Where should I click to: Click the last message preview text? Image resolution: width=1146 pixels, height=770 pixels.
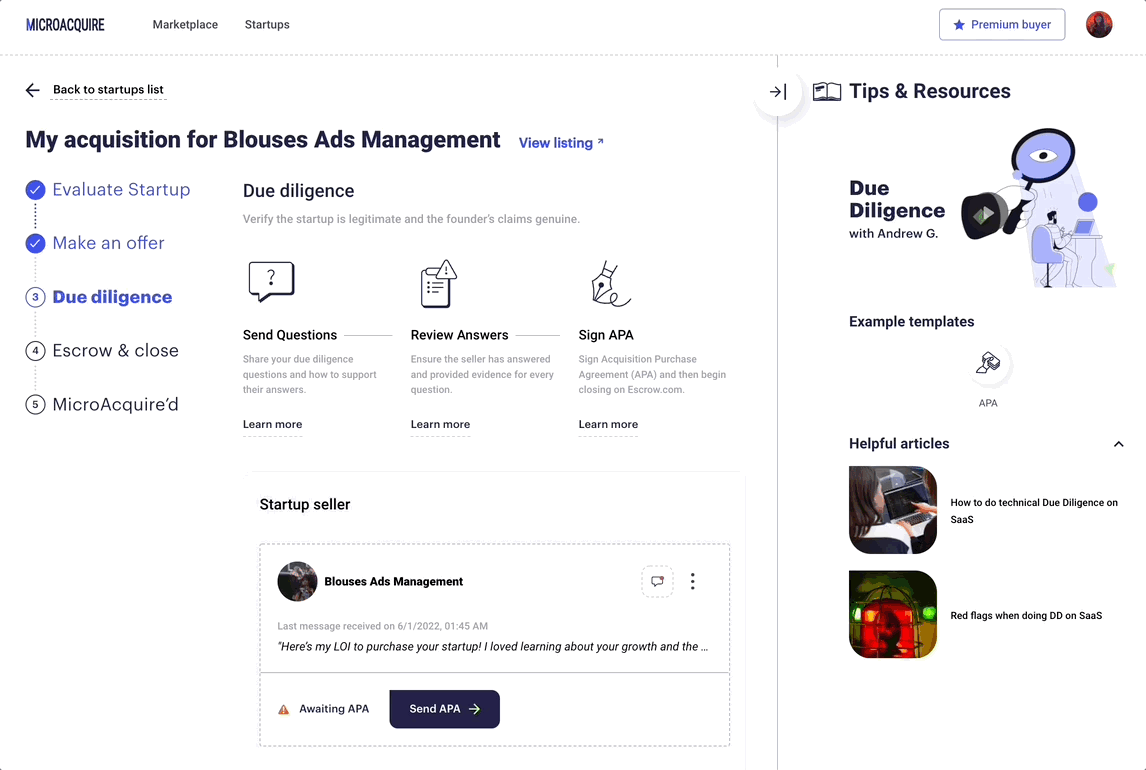[493, 647]
